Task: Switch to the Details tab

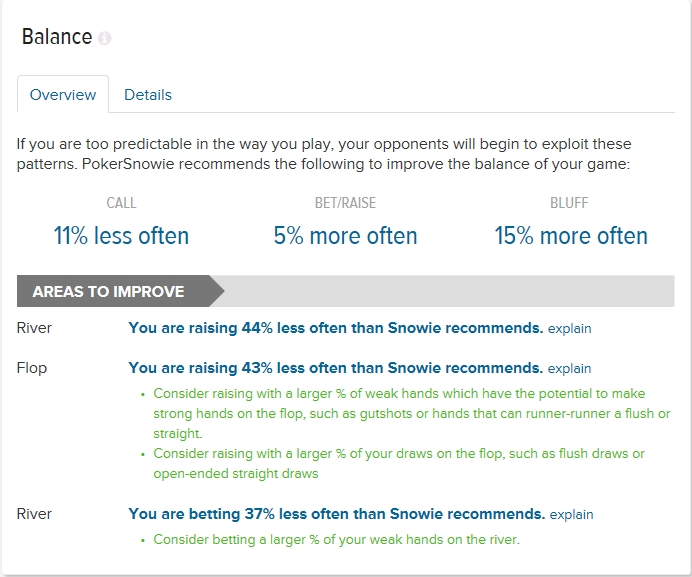Action: pos(148,94)
